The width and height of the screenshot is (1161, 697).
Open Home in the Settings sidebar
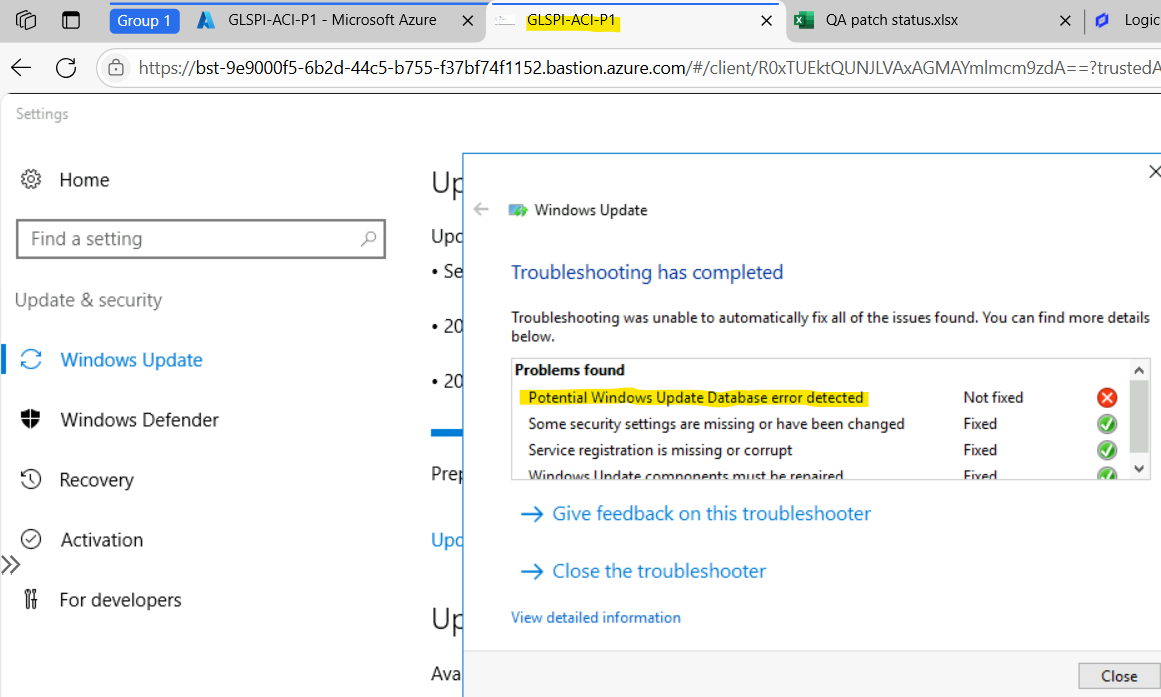(84, 180)
